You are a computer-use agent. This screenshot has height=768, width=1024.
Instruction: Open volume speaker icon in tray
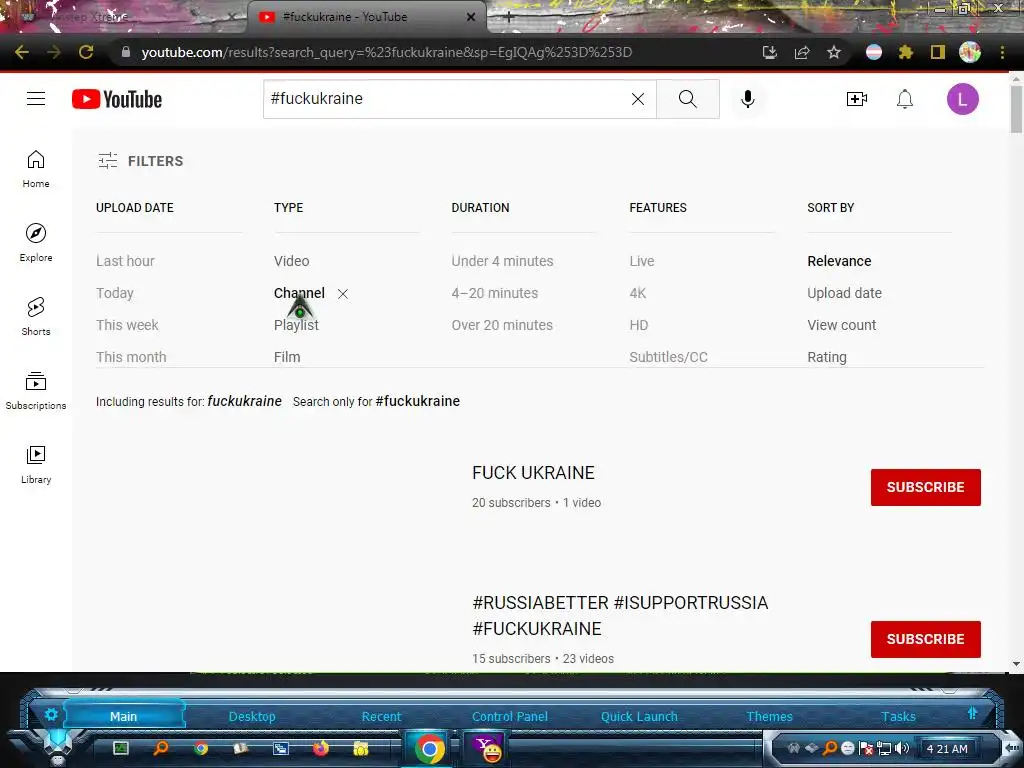902,748
